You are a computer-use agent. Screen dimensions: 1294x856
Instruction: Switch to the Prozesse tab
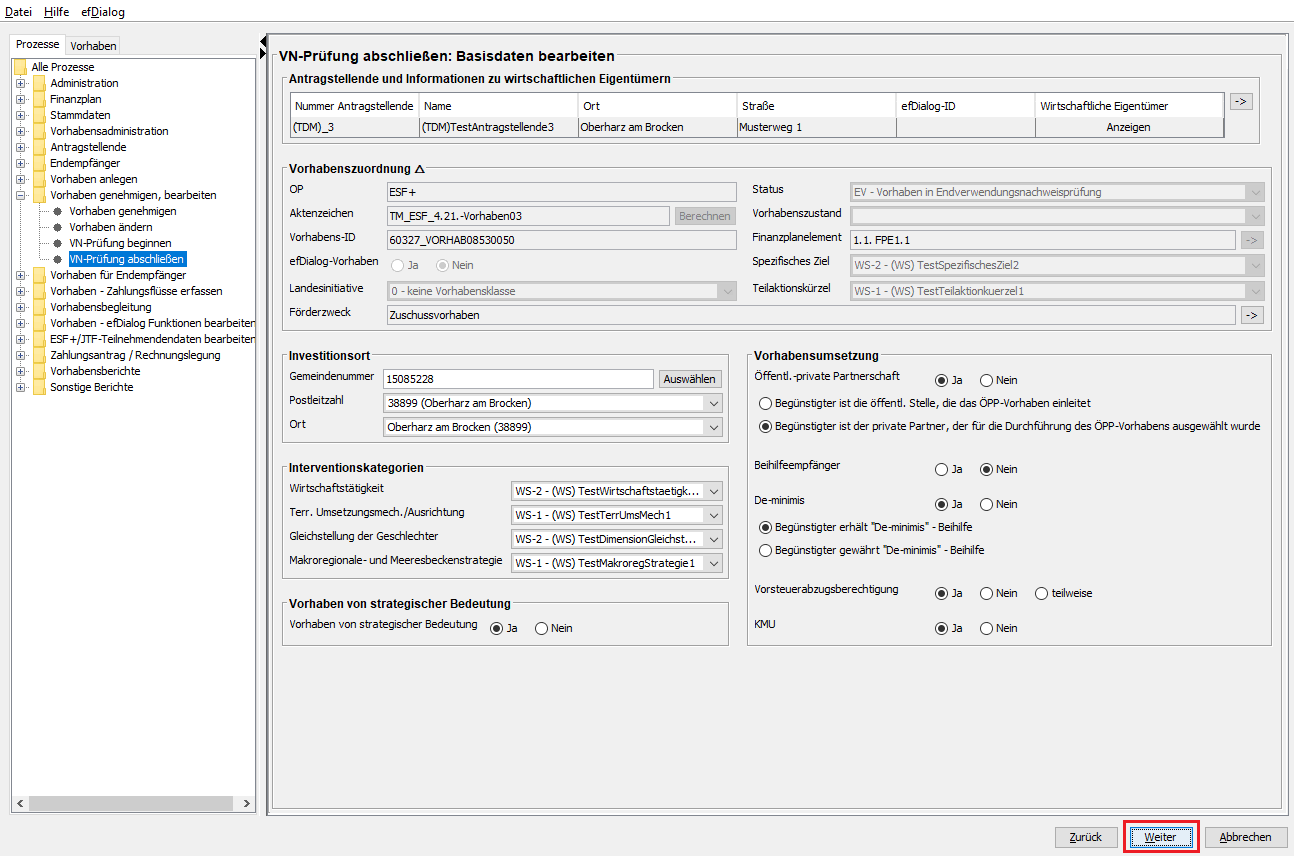(38, 44)
